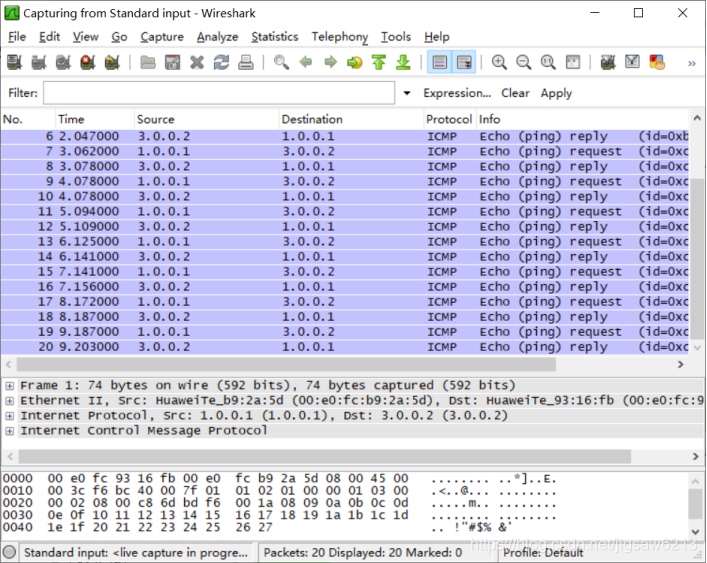Expand the Frame 1 tree node

9,386
